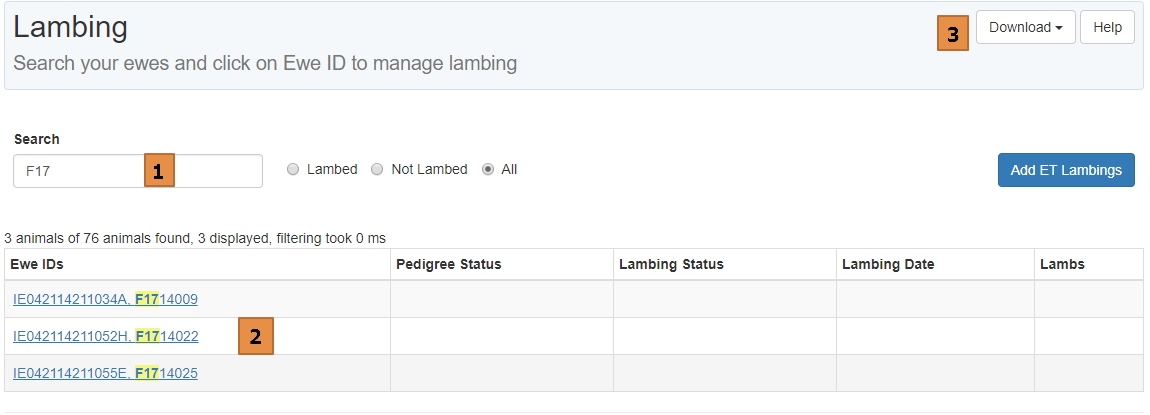The height and width of the screenshot is (415, 1150).
Task: Click the Help button
Action: coord(1107,28)
